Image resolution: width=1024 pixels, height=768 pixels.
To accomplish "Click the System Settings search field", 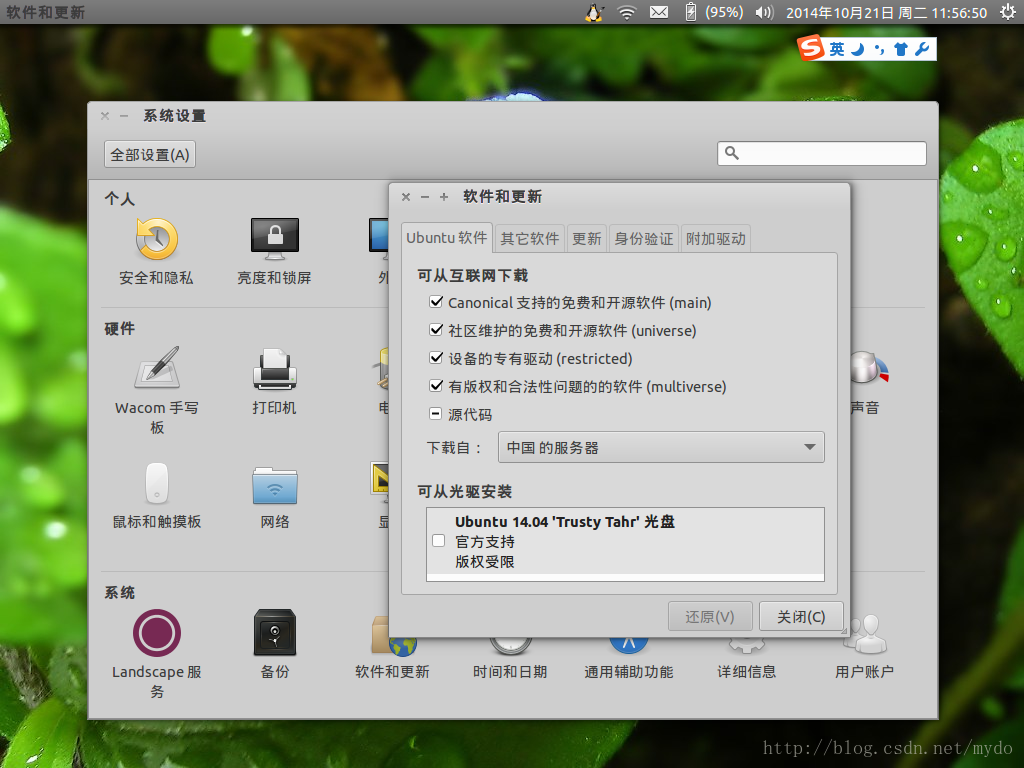I will pos(822,153).
